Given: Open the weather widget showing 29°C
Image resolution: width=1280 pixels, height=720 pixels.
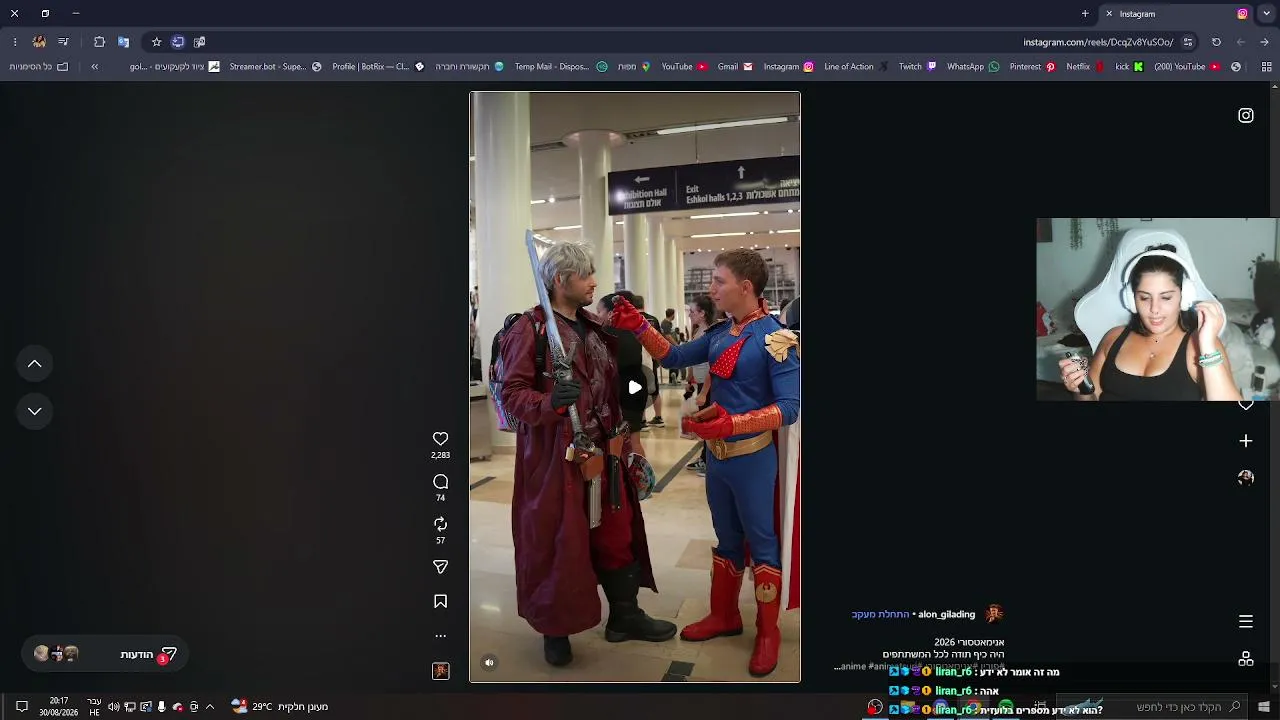Looking at the screenshot, I should [x=280, y=707].
